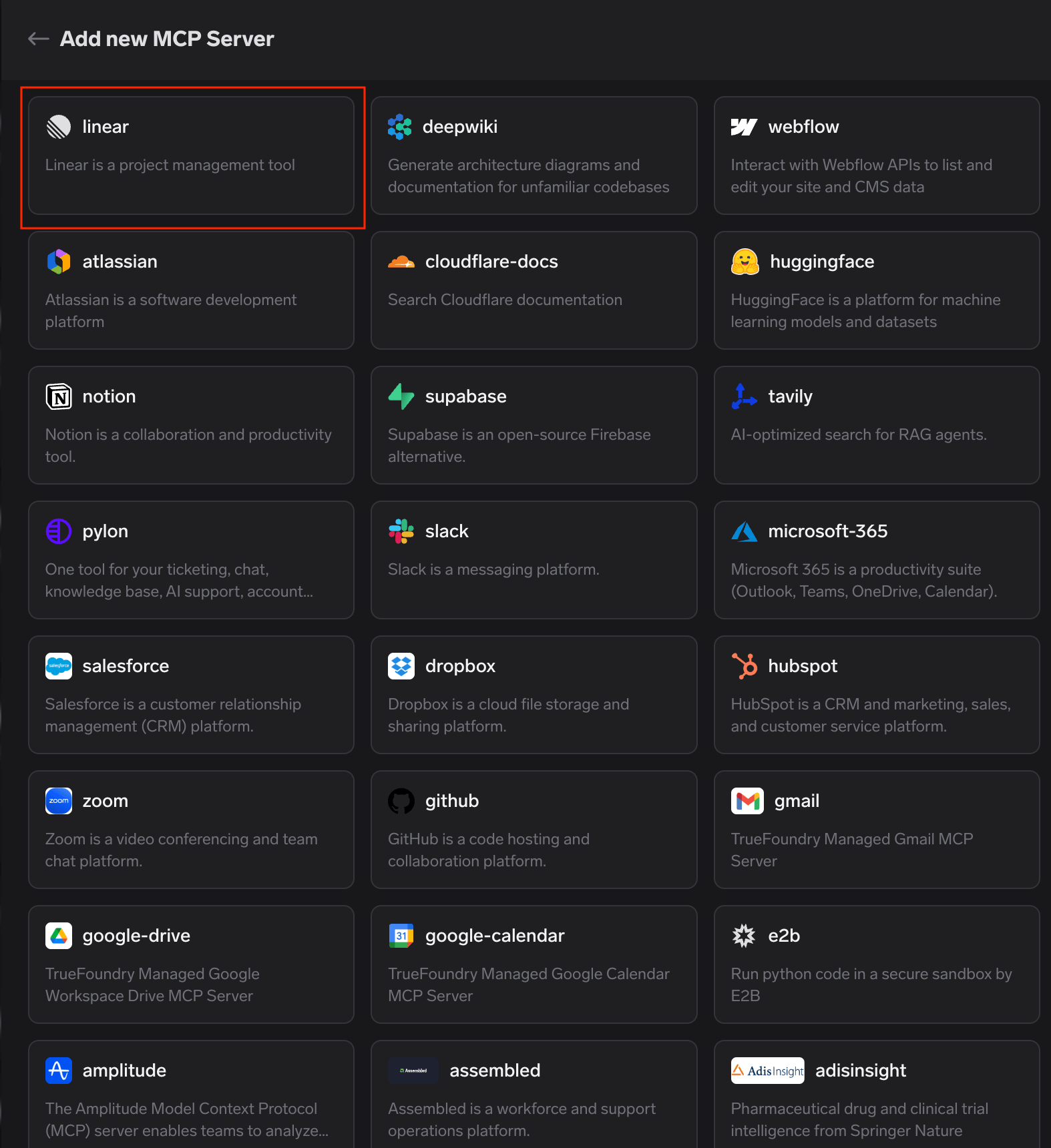Click the deepwiki logo icon
This screenshot has width=1051, height=1148.
(400, 127)
